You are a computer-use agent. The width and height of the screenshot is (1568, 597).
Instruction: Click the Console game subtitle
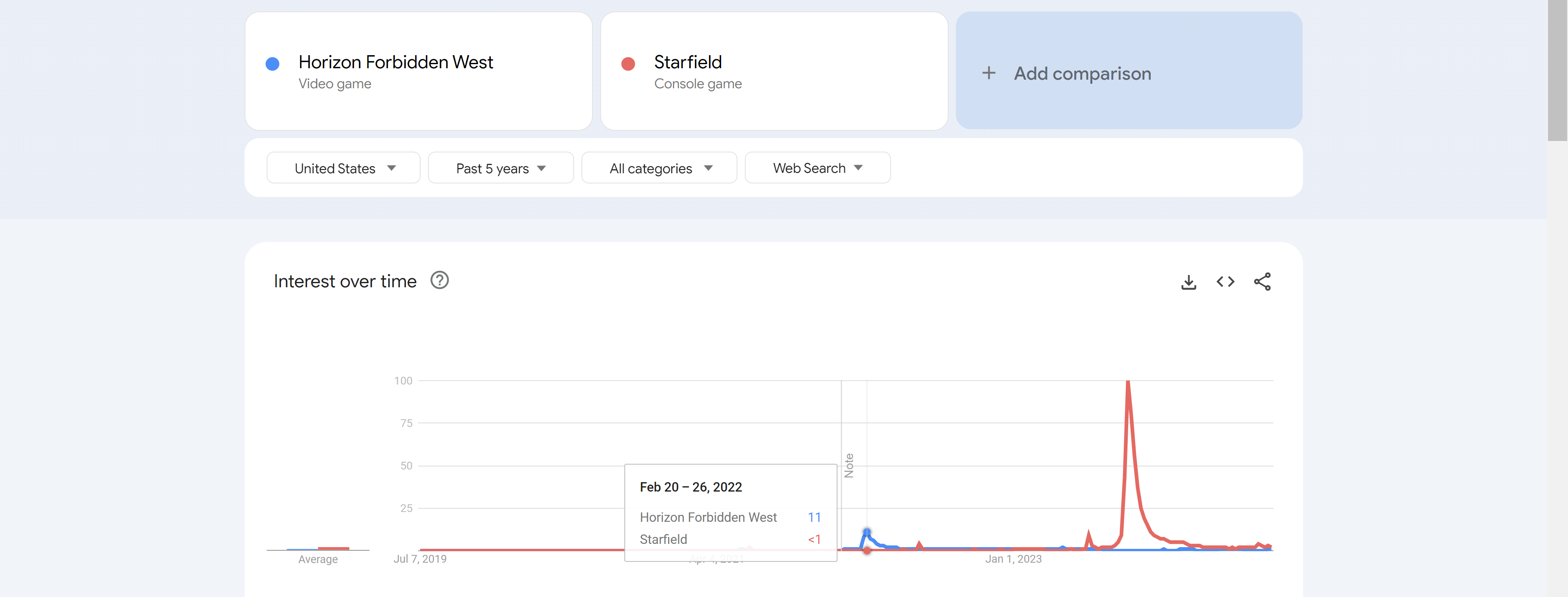[697, 83]
